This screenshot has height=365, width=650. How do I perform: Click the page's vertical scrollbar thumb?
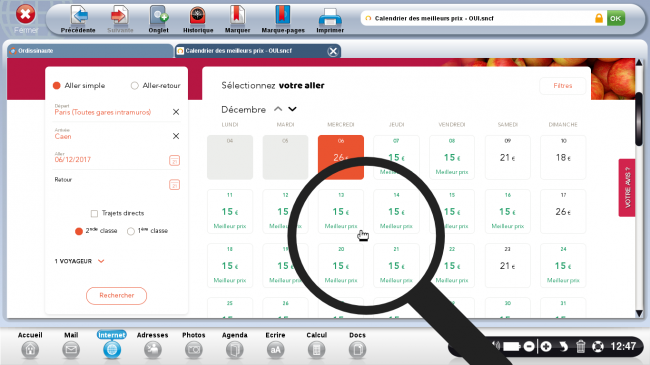coord(639,119)
